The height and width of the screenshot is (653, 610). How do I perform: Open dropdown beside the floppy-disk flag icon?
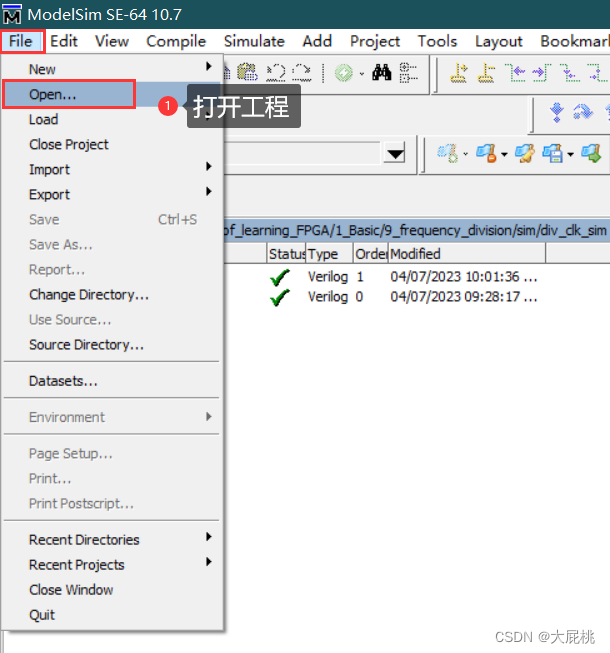coord(570,155)
